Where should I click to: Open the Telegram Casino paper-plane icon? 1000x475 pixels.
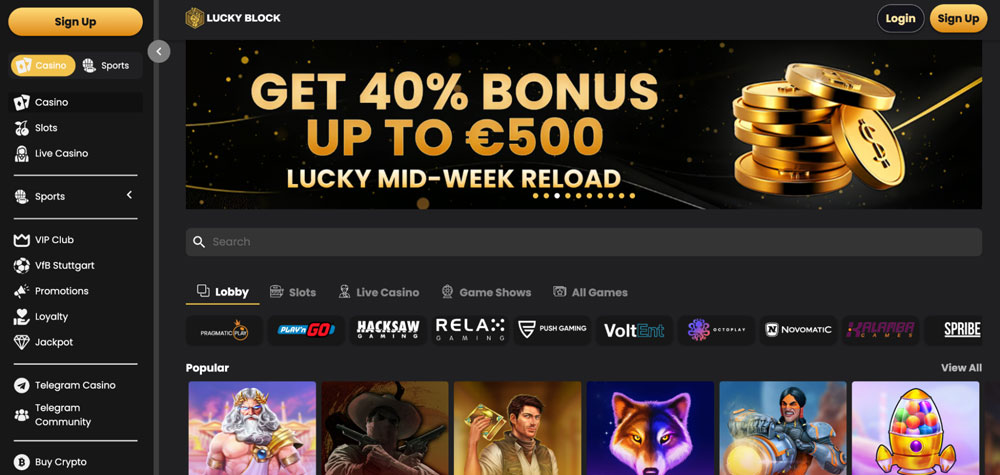tap(22, 386)
